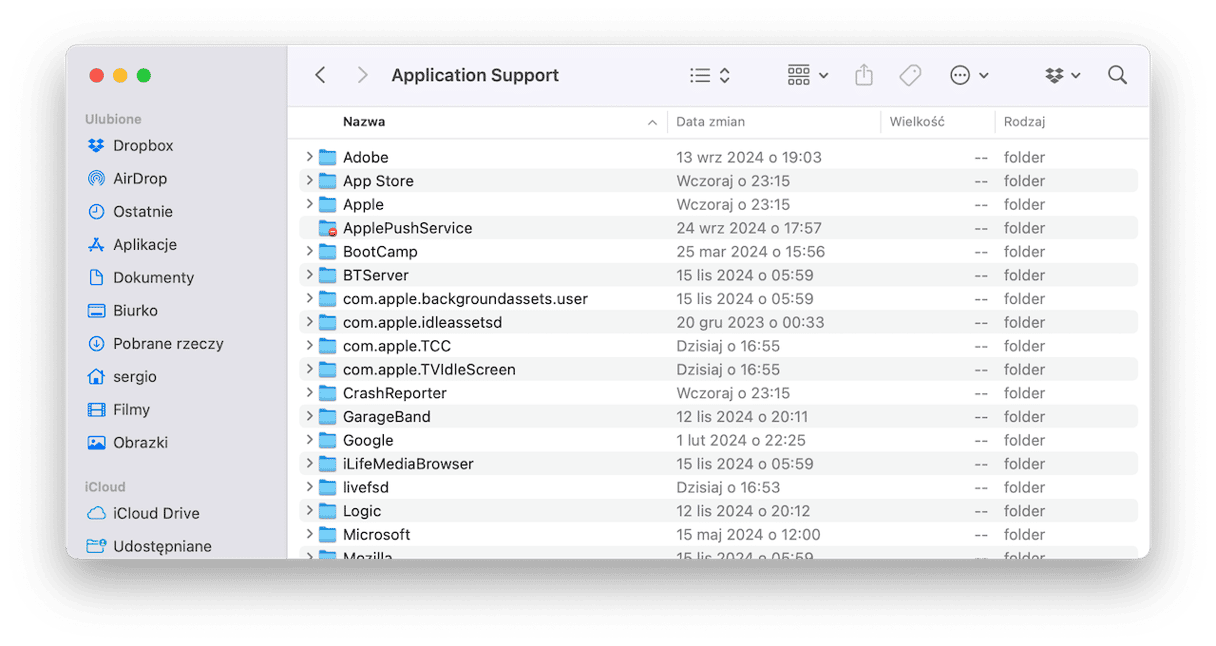The height and width of the screenshot is (646, 1216).
Task: Expand the CrashReporter folder
Action: pos(309,393)
